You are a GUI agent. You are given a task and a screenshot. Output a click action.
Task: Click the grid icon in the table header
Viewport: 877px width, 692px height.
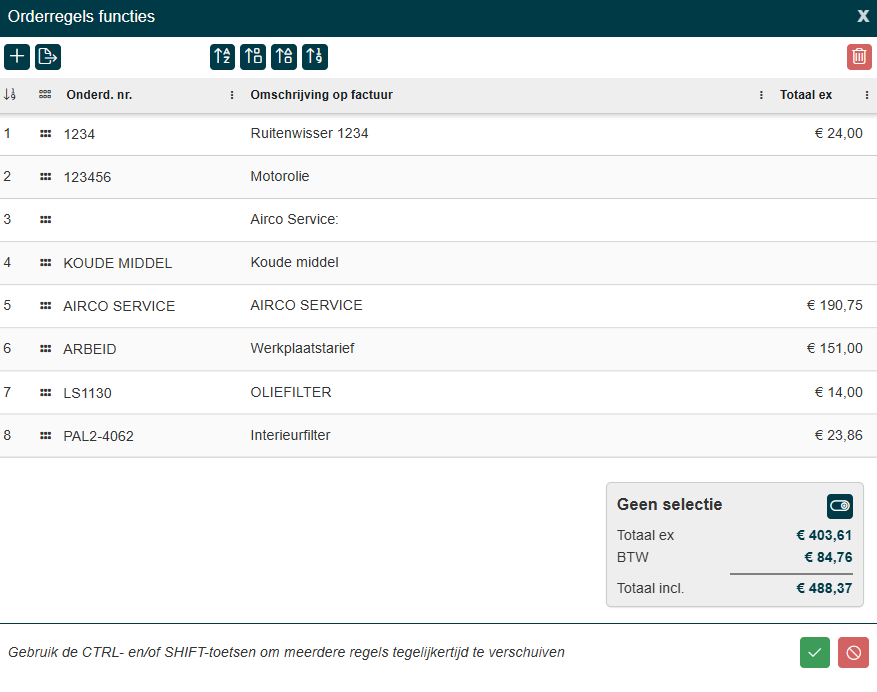[45, 95]
